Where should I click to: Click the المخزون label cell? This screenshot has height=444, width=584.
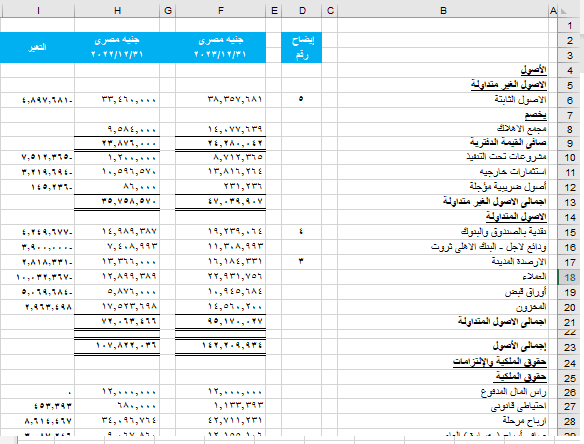tap(443, 307)
